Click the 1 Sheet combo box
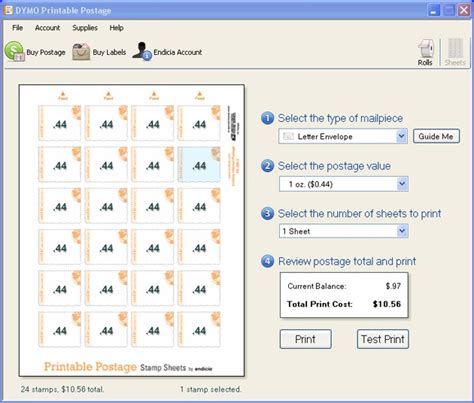Screen dimensions: 474x403 (x=344, y=231)
